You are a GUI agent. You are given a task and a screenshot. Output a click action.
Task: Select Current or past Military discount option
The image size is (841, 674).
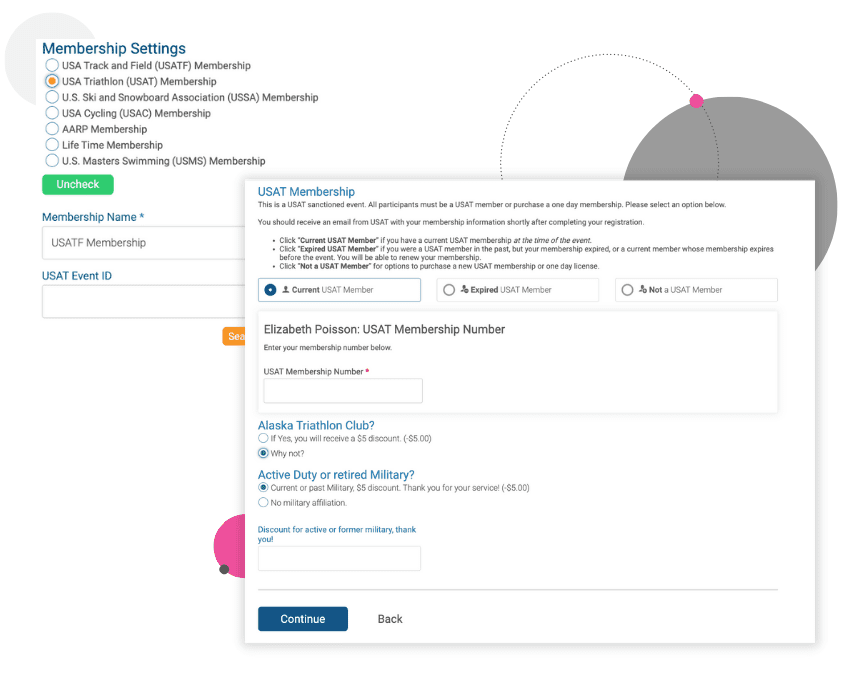coord(263,487)
